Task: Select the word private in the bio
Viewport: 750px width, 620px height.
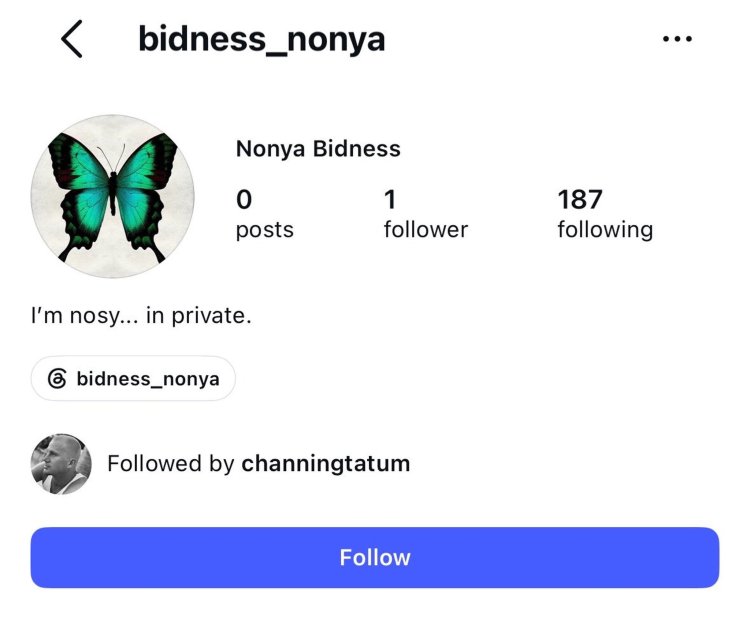Action: click(x=211, y=316)
